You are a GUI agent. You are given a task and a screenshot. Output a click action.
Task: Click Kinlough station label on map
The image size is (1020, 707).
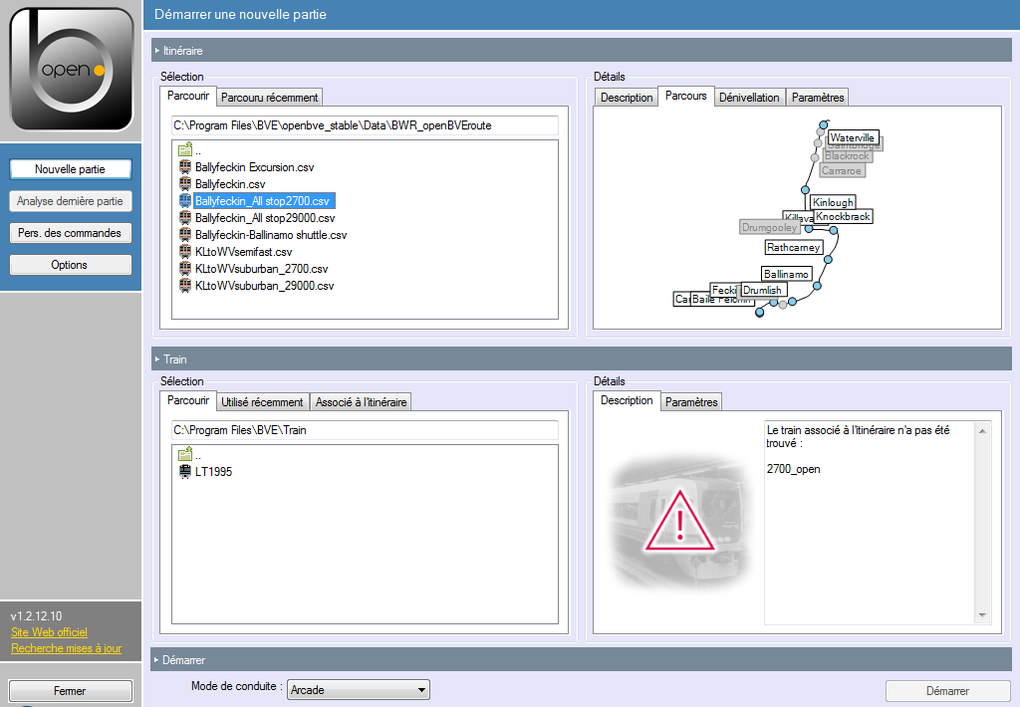click(833, 202)
